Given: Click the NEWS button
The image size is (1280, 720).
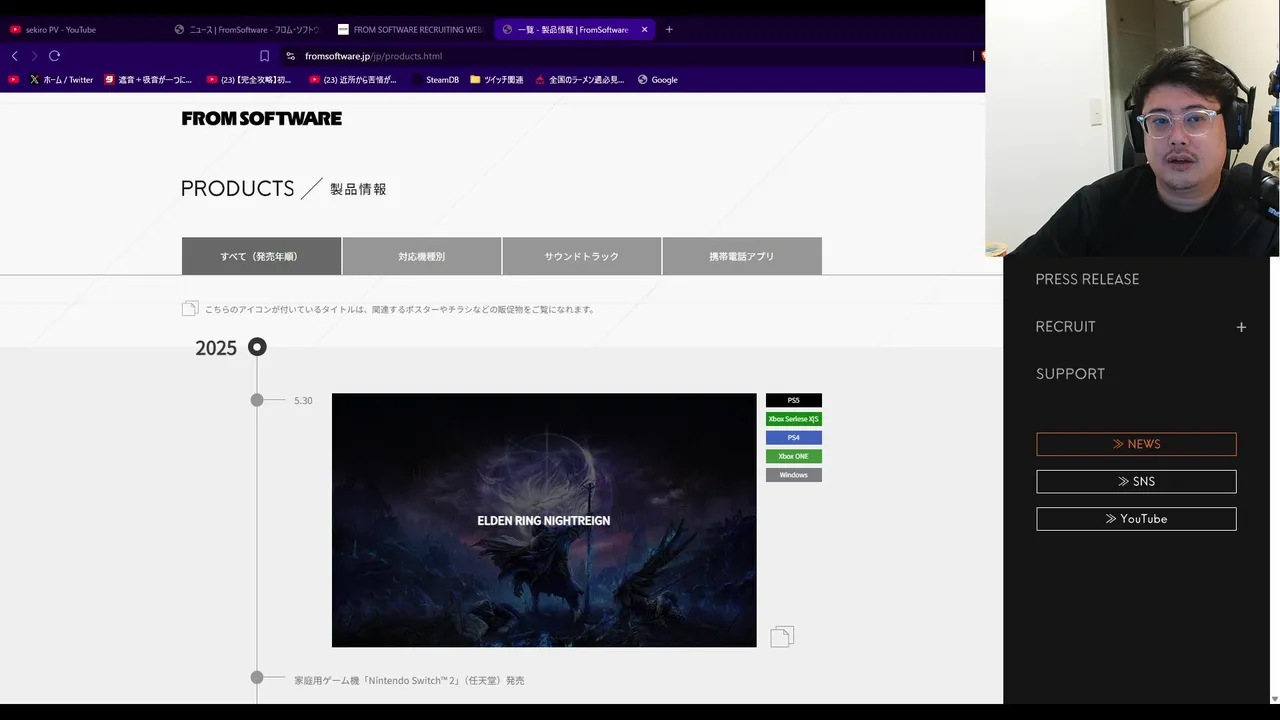Looking at the screenshot, I should pyautogui.click(x=1136, y=444).
